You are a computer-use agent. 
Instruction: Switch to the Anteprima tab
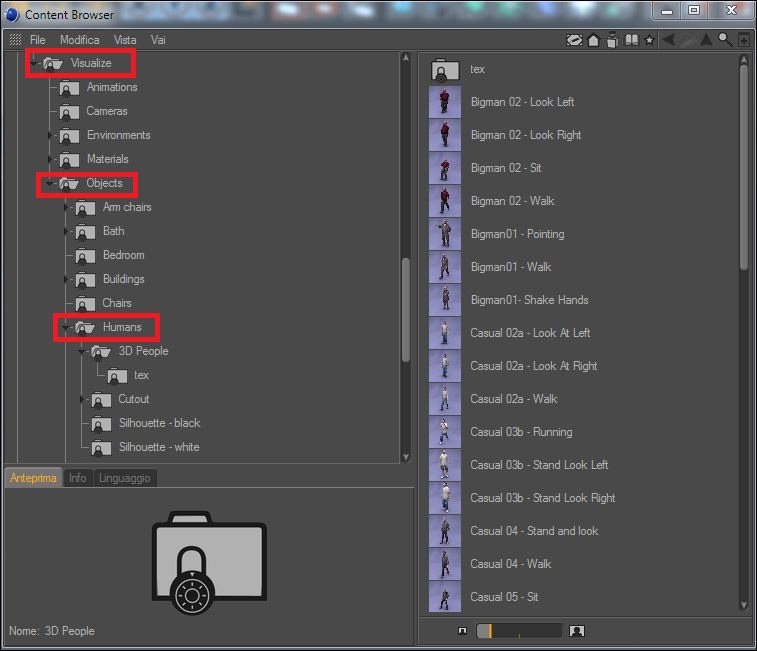click(x=33, y=478)
